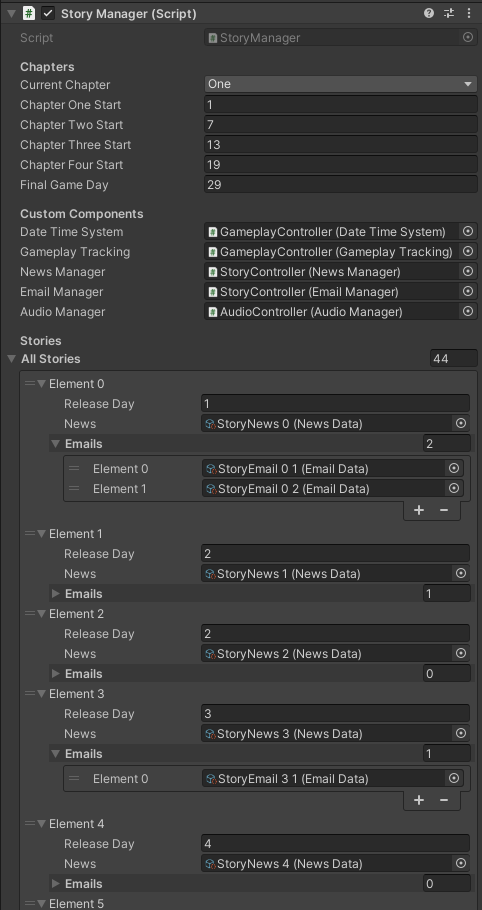The image size is (482, 910).
Task: Collapse the All Stories list
Action: [x=12, y=359]
